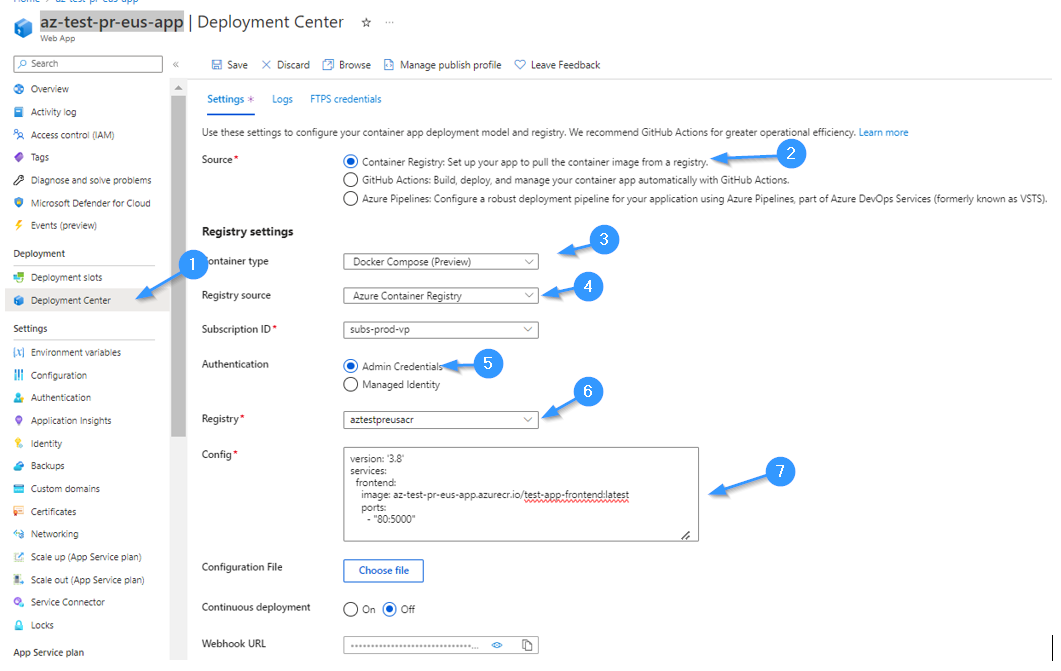Select Container Registry source radio button

point(350,162)
